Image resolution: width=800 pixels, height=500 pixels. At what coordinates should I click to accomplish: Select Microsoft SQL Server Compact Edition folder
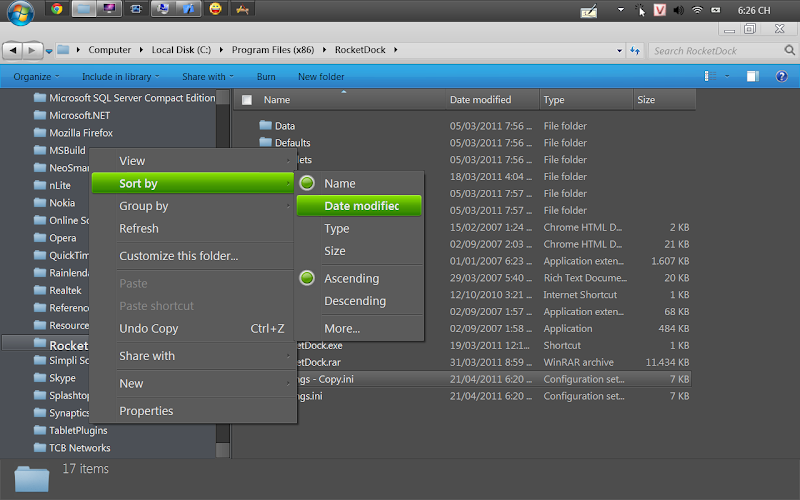[124, 97]
